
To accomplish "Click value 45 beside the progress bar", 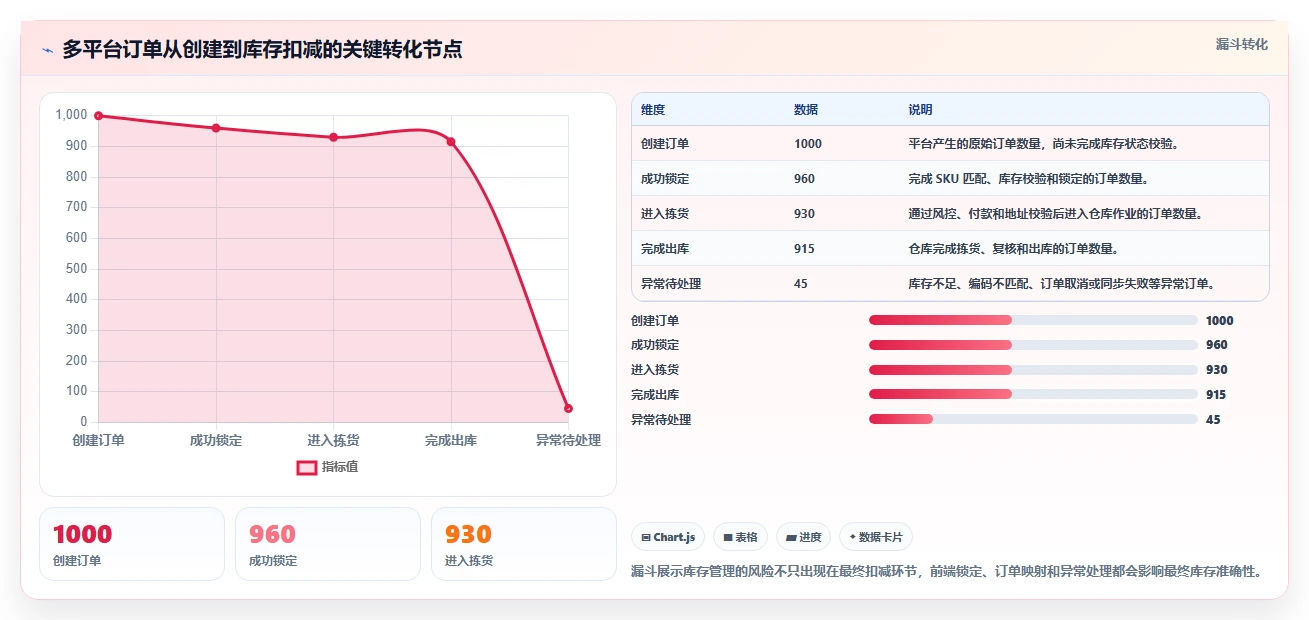I will (1213, 420).
